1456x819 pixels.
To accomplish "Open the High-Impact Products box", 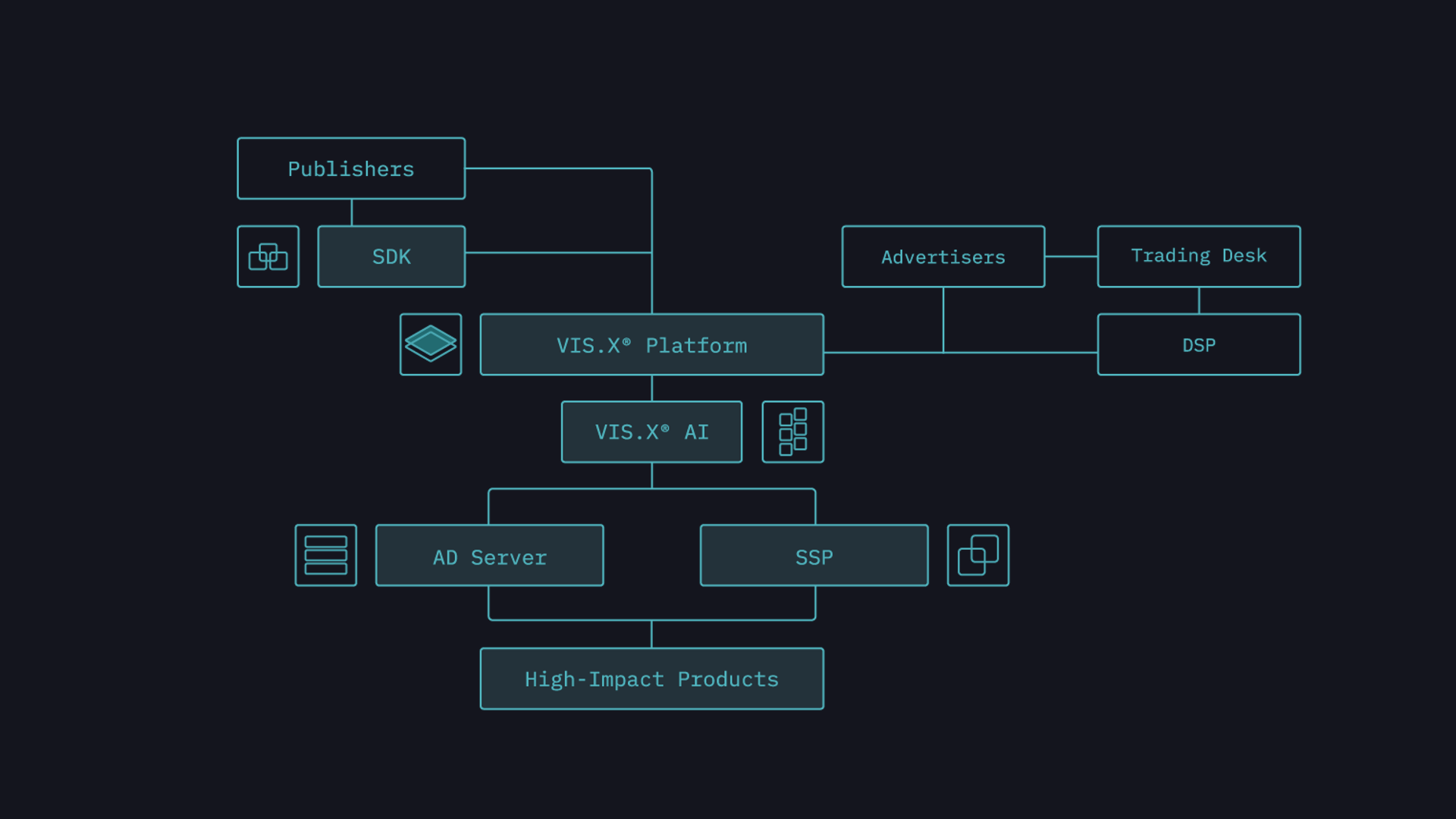I will 651,679.
